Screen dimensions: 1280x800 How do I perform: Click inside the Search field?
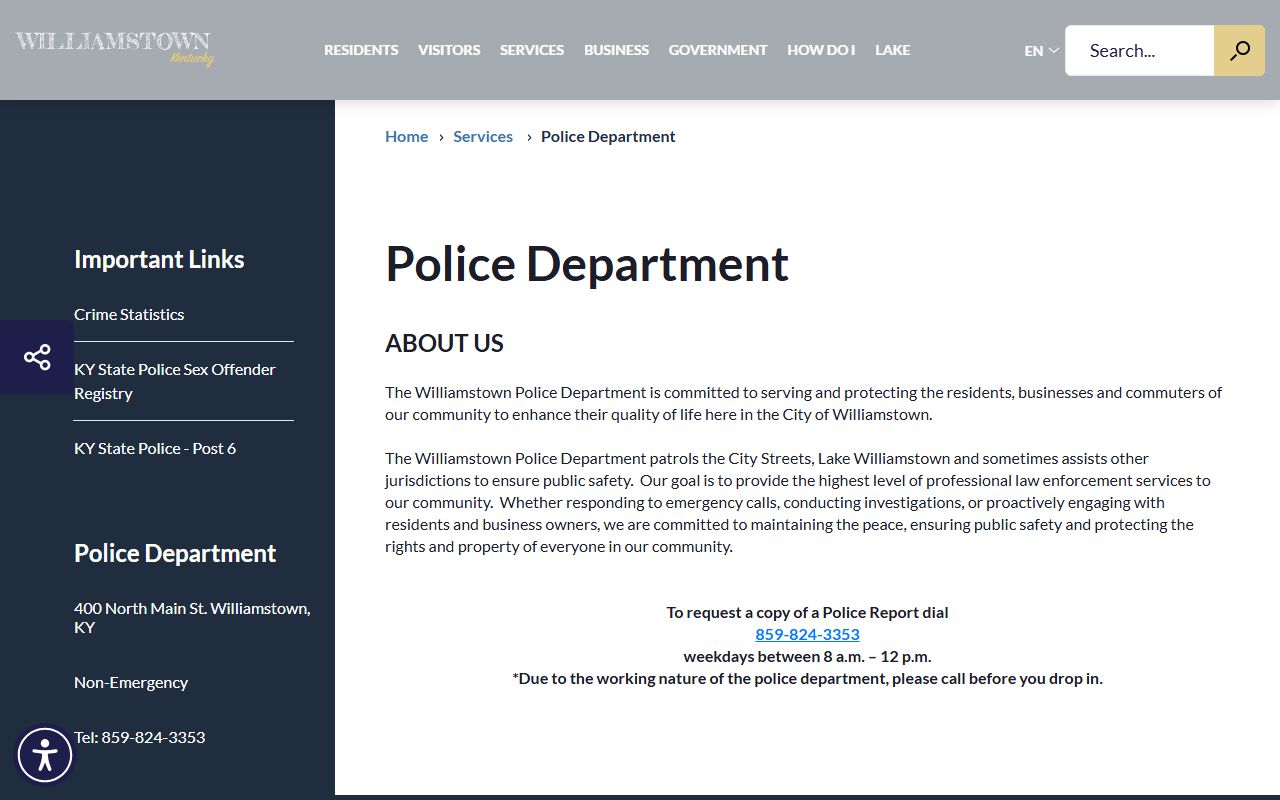pos(1139,50)
